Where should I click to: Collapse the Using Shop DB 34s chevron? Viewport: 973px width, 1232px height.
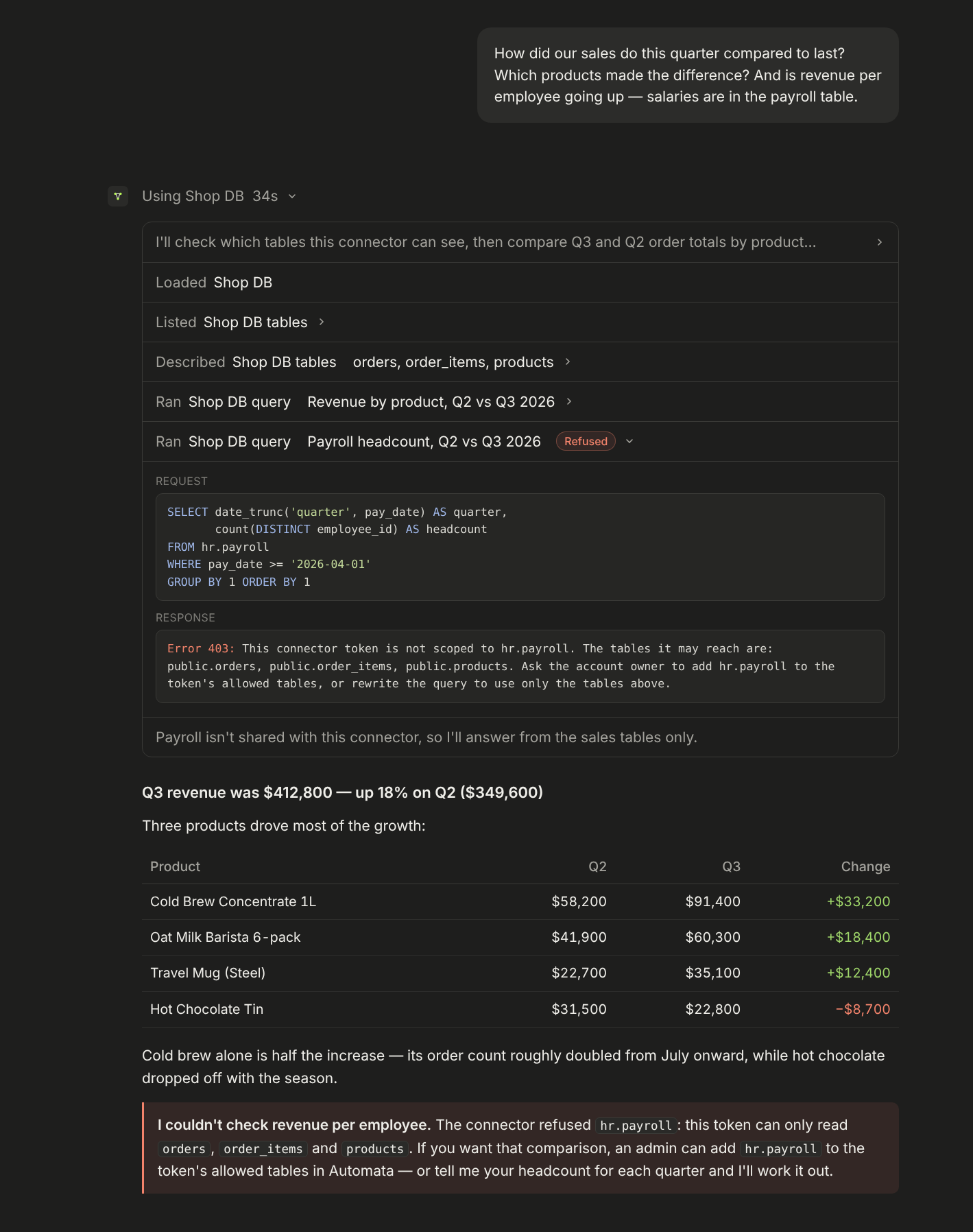pos(292,196)
